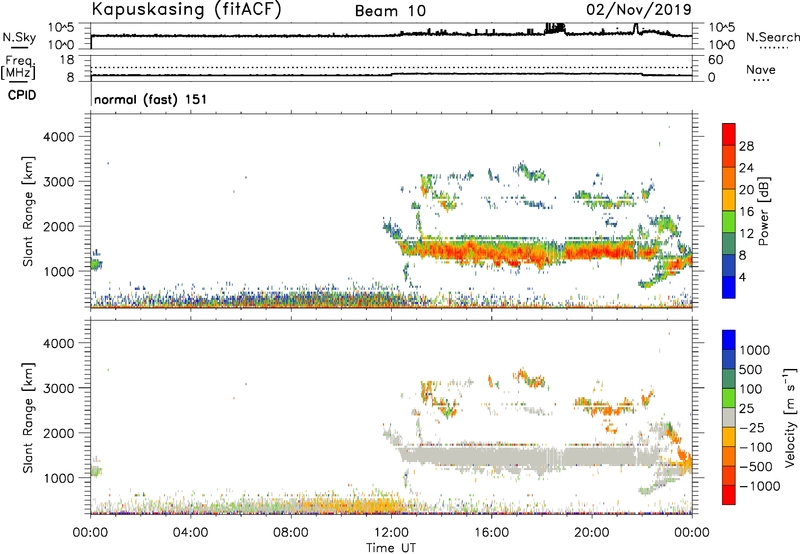Click the -100 value on velocity colorbar
The width and height of the screenshot is (800, 554).
(x=755, y=447)
